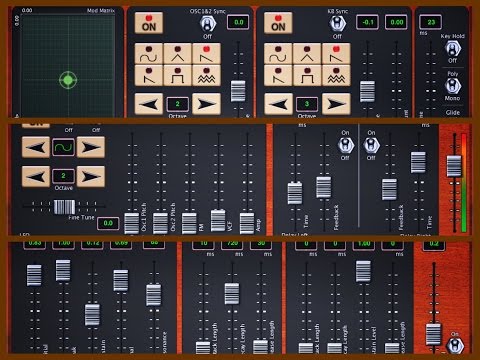Increase second oscillator octave with right arrow
This screenshot has width=480, height=360.
tap(336, 104)
